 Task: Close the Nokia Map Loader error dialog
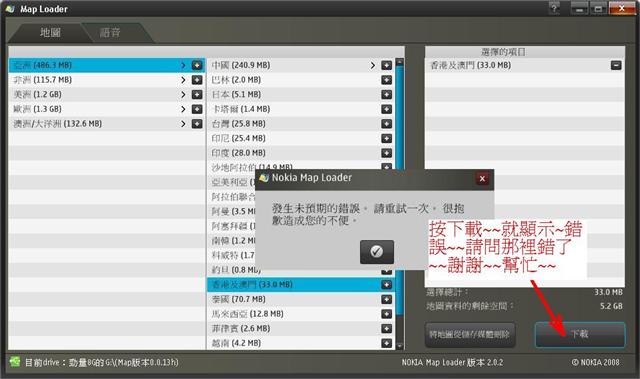pyautogui.click(x=482, y=178)
